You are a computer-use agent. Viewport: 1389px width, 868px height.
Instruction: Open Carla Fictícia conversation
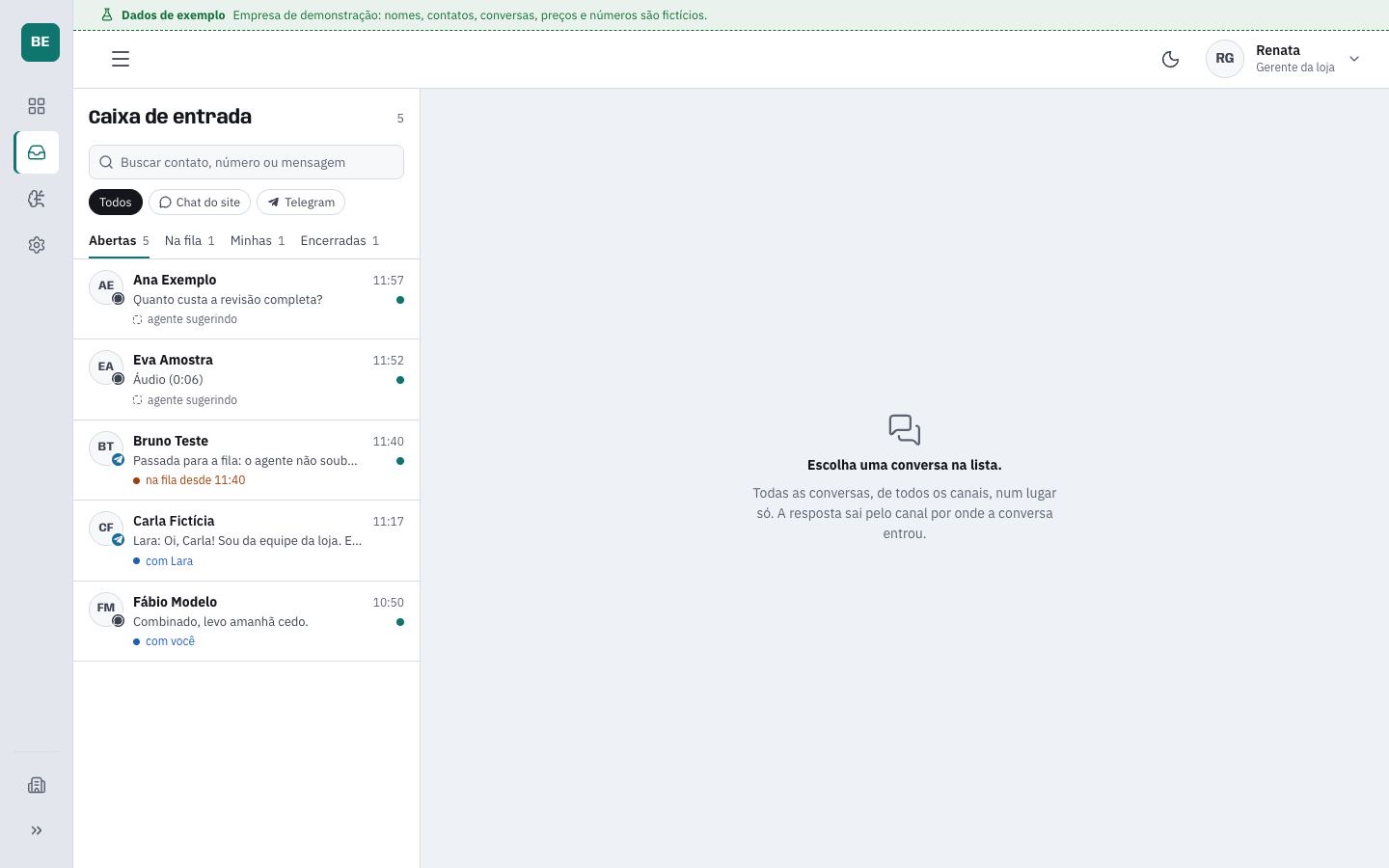246,541
